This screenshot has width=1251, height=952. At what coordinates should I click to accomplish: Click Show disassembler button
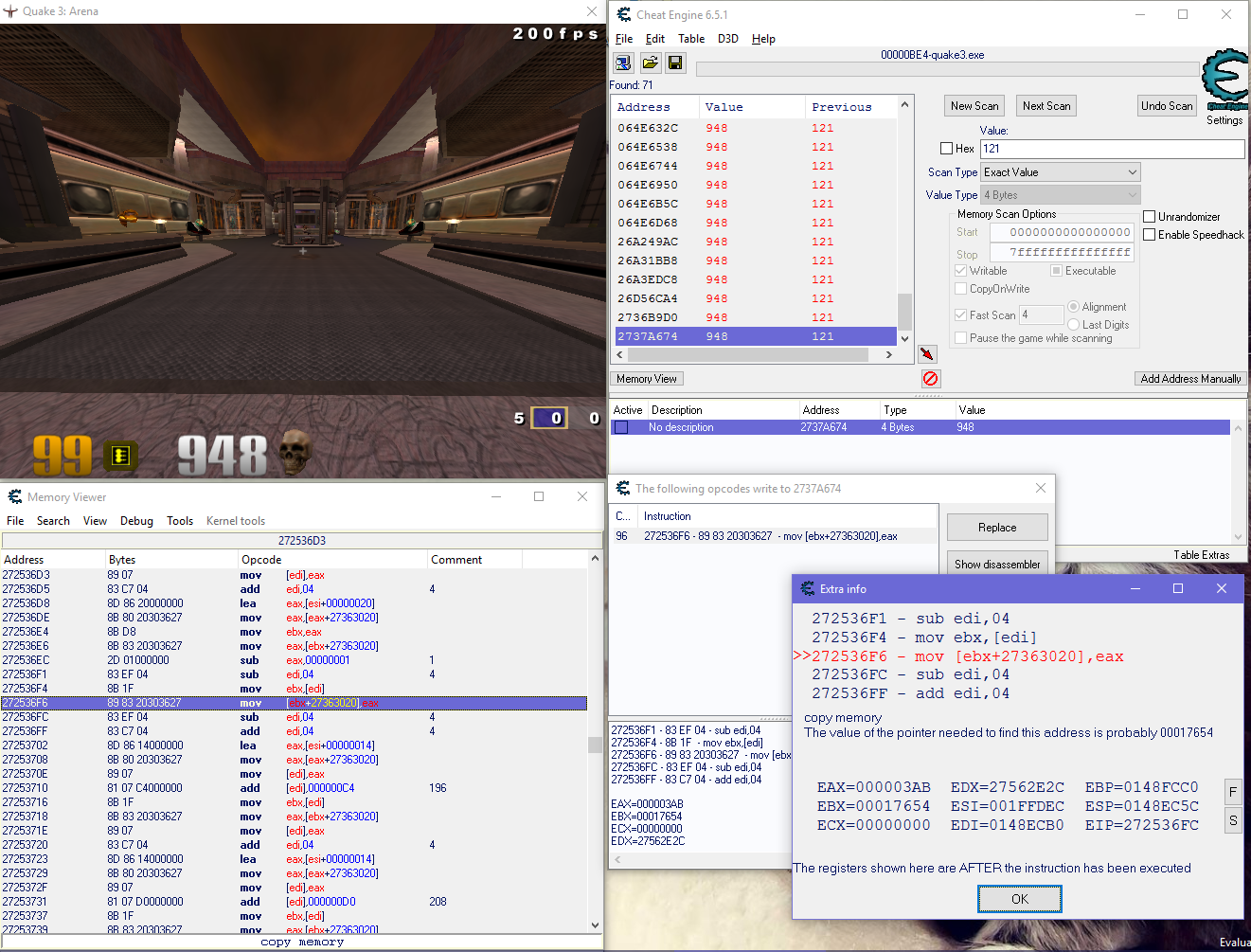tap(997, 565)
